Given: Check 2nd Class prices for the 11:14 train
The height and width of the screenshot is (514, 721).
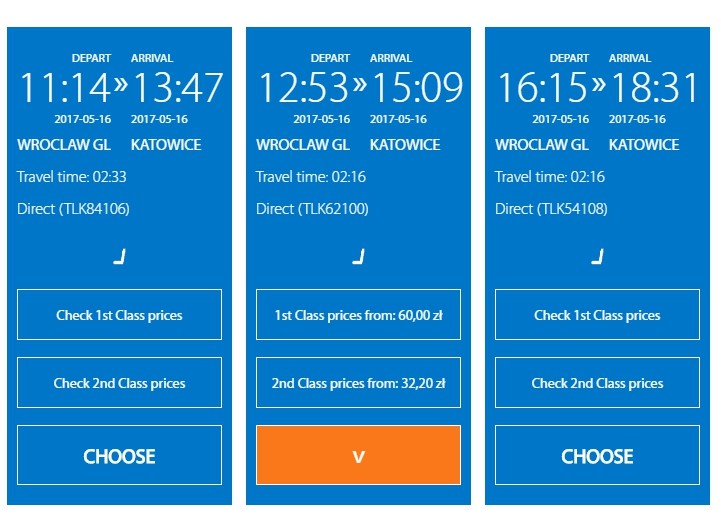Looking at the screenshot, I should coord(119,383).
